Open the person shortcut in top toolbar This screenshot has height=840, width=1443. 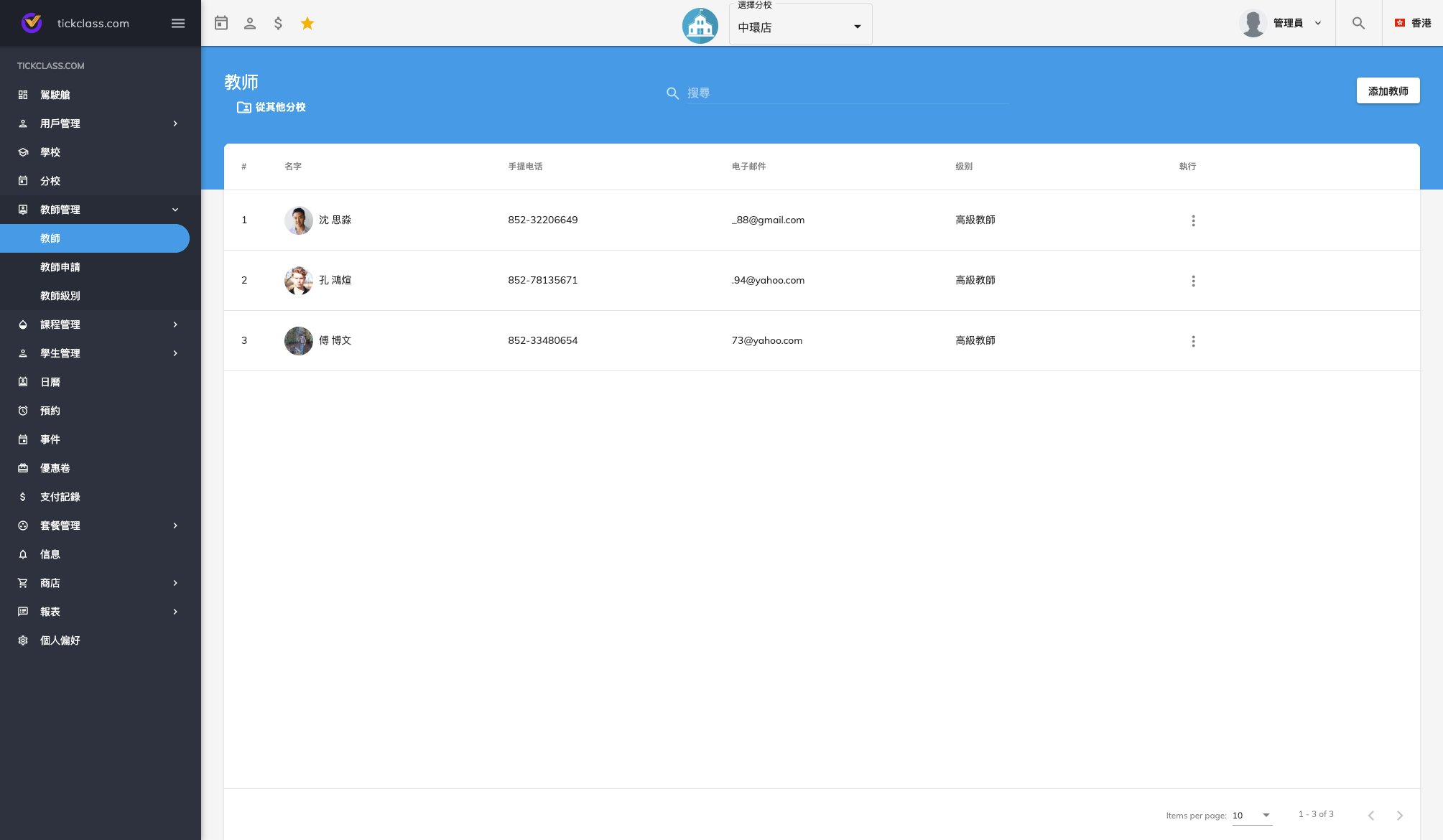[250, 23]
